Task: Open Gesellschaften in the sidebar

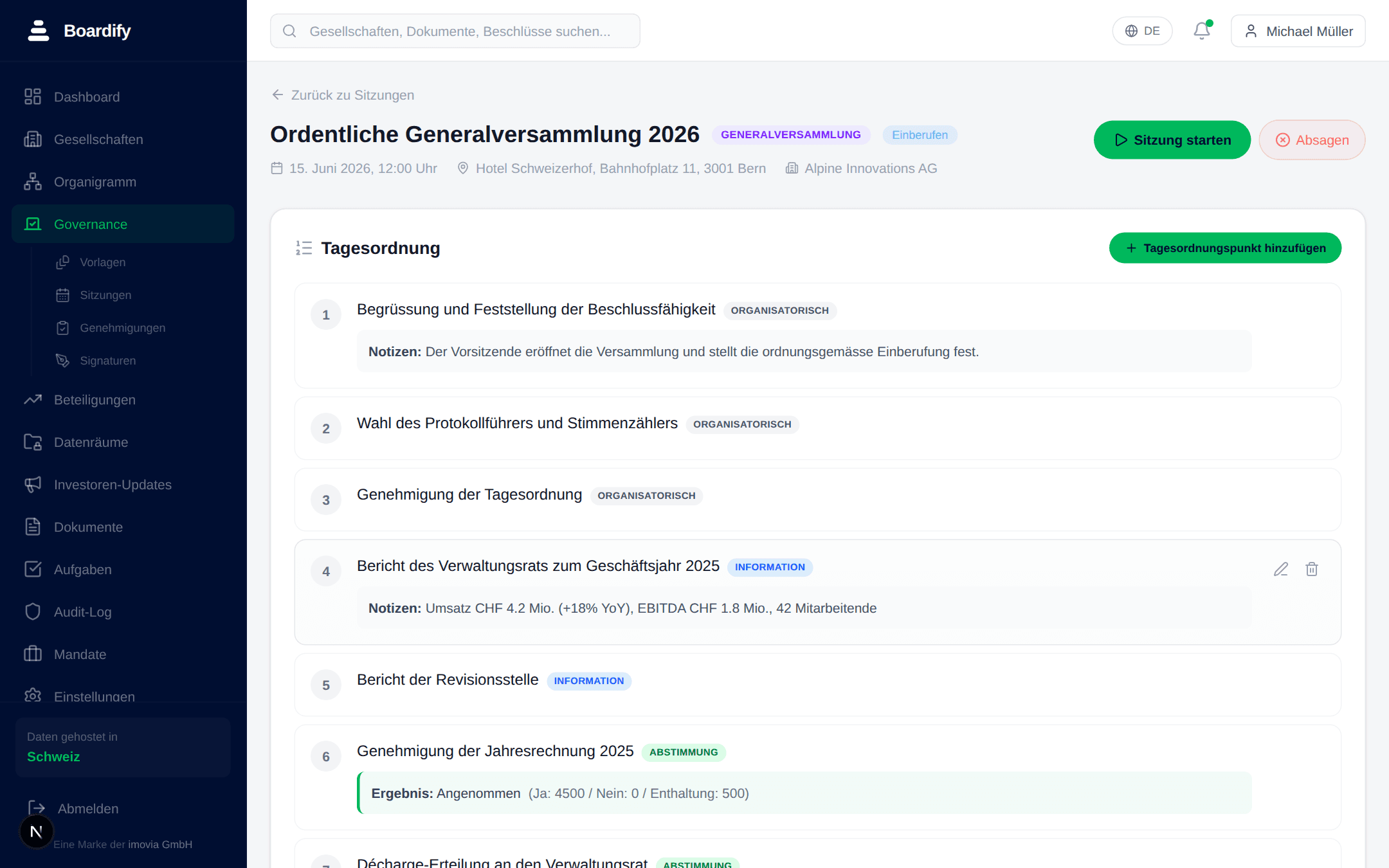Action: click(122, 140)
